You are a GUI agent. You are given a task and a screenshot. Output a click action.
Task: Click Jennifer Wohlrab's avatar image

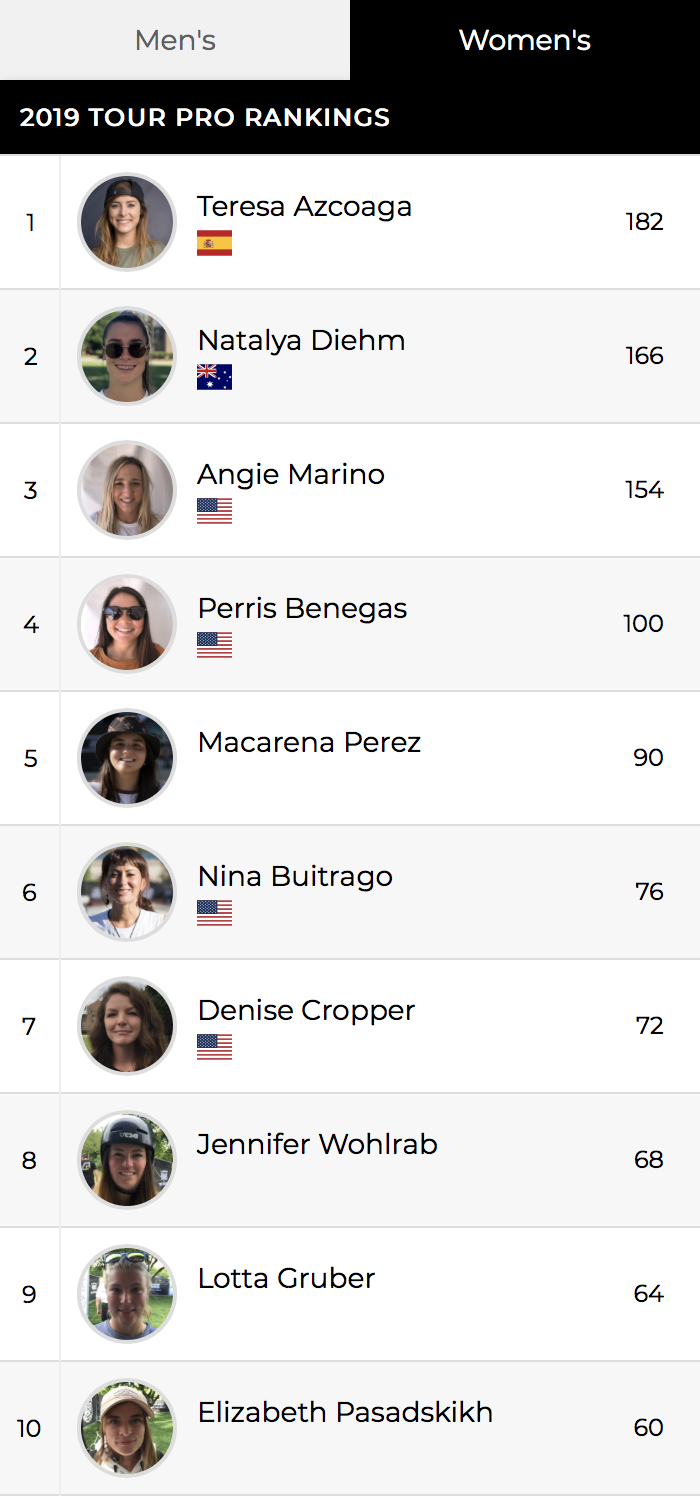126,1159
